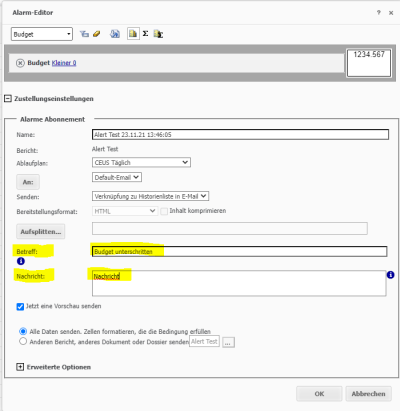This screenshot has width=400, height=411.
Task: Click the 1234.567 format preview box
Action: pos(369,63)
